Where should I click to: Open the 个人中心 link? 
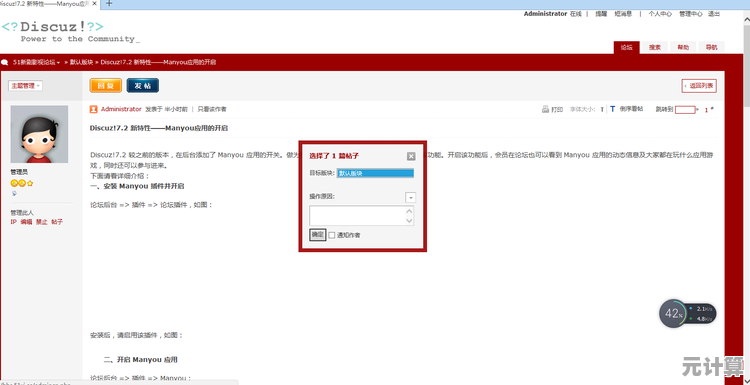click(x=660, y=14)
